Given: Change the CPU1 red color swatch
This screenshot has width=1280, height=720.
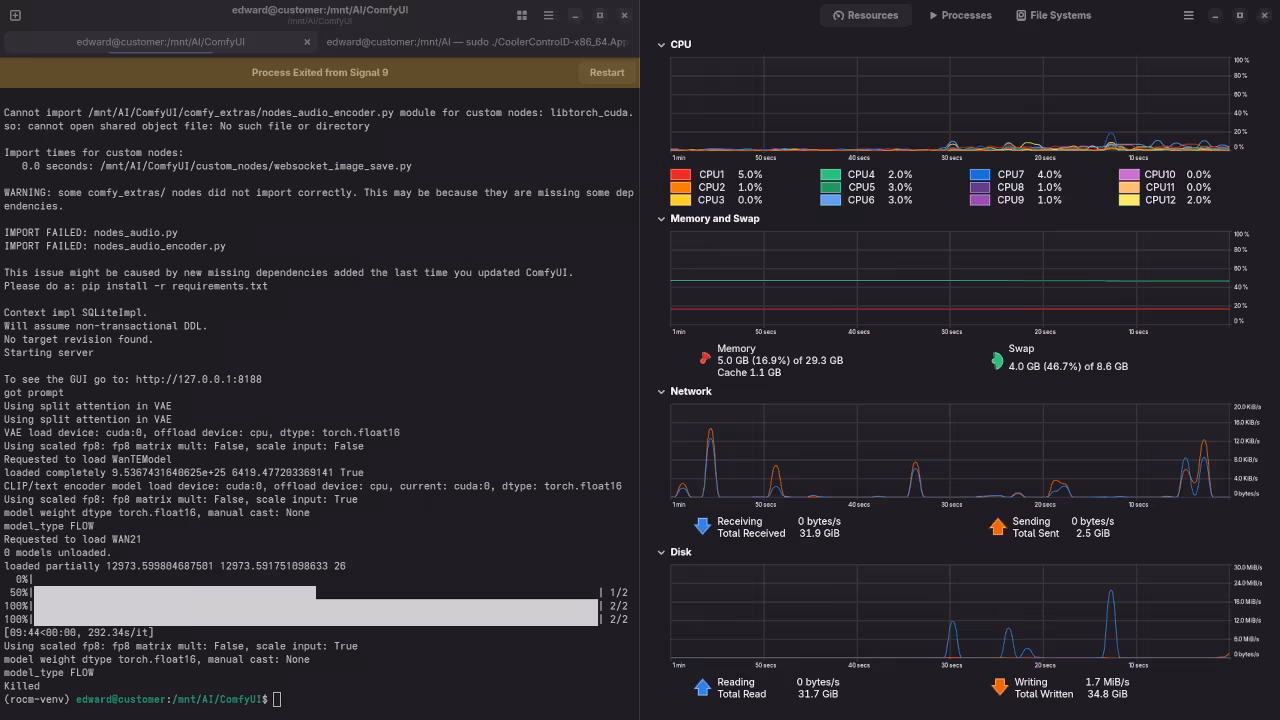Looking at the screenshot, I should point(680,175).
